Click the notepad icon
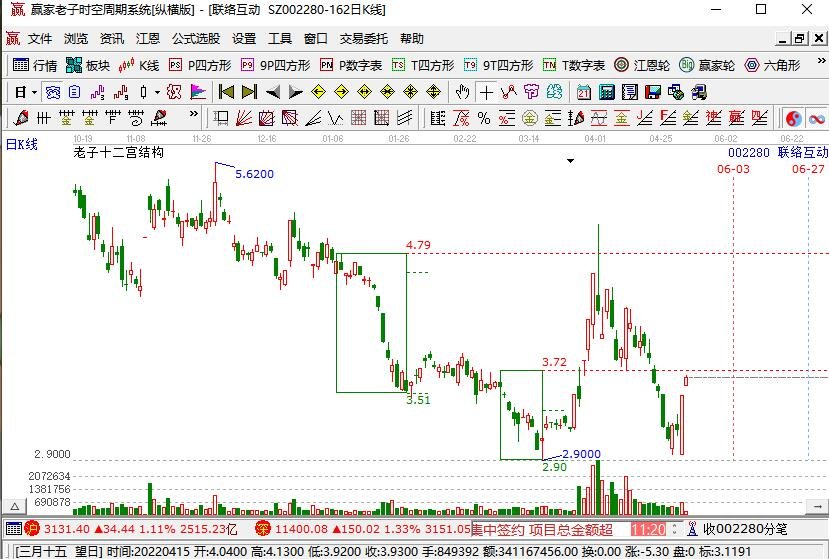829x559 pixels. pyautogui.click(x=629, y=93)
